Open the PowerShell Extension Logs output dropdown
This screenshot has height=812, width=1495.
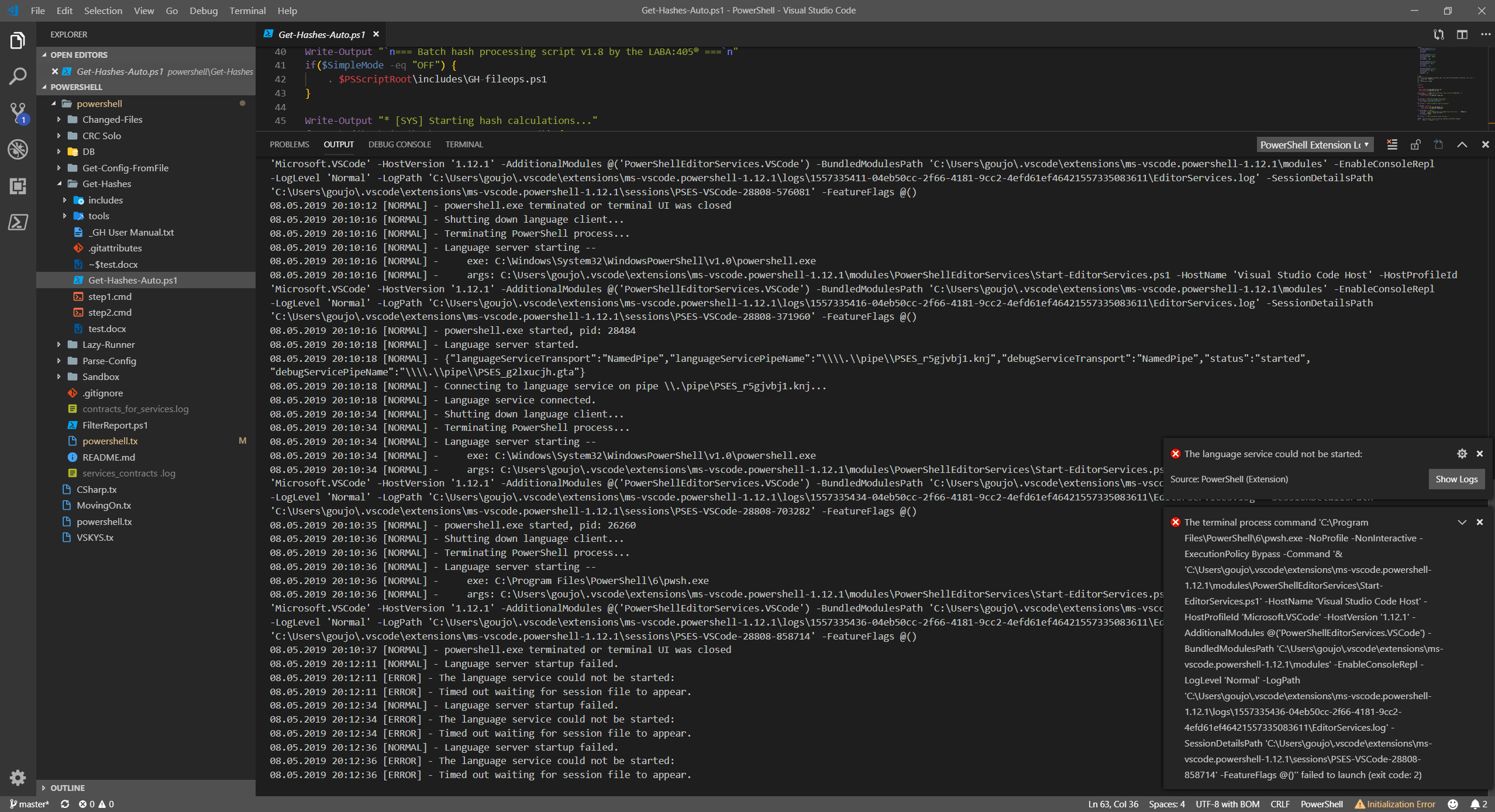pyautogui.click(x=1314, y=144)
